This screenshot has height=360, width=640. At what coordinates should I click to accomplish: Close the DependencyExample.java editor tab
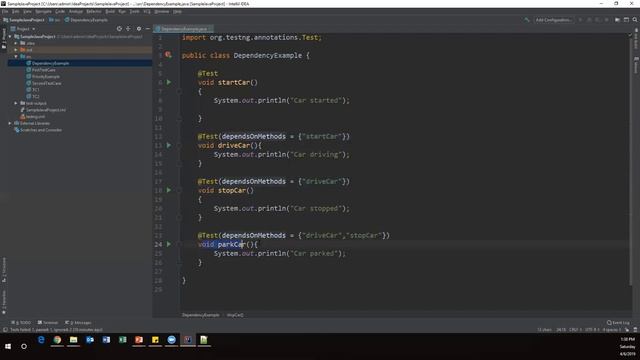click(210, 29)
